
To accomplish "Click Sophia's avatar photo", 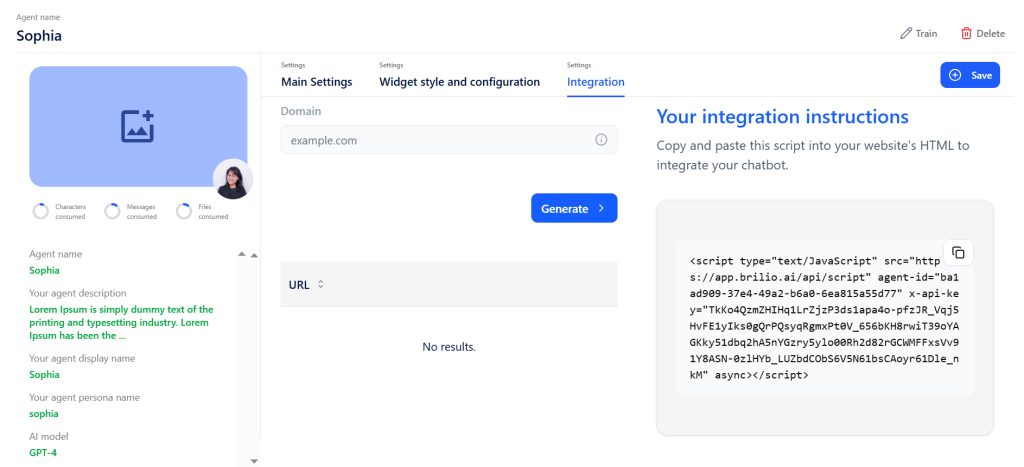I will [x=233, y=179].
